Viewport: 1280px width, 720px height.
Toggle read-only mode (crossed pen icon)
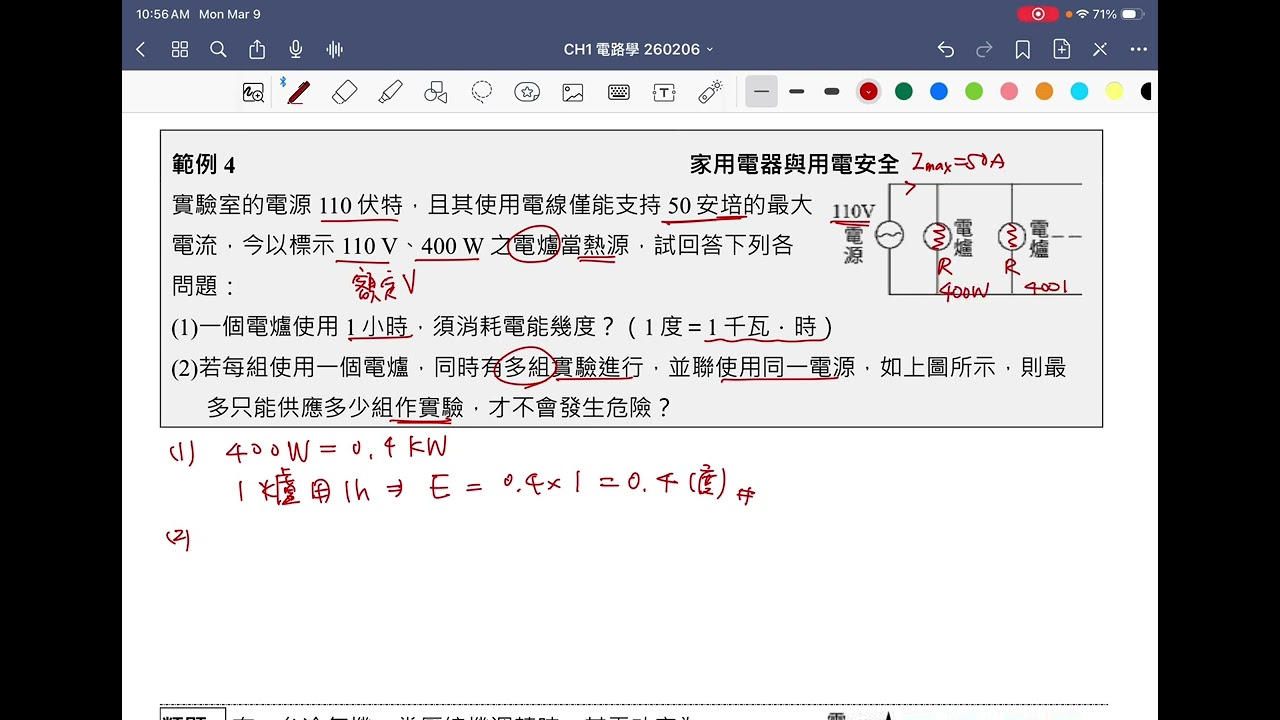[x=1100, y=49]
